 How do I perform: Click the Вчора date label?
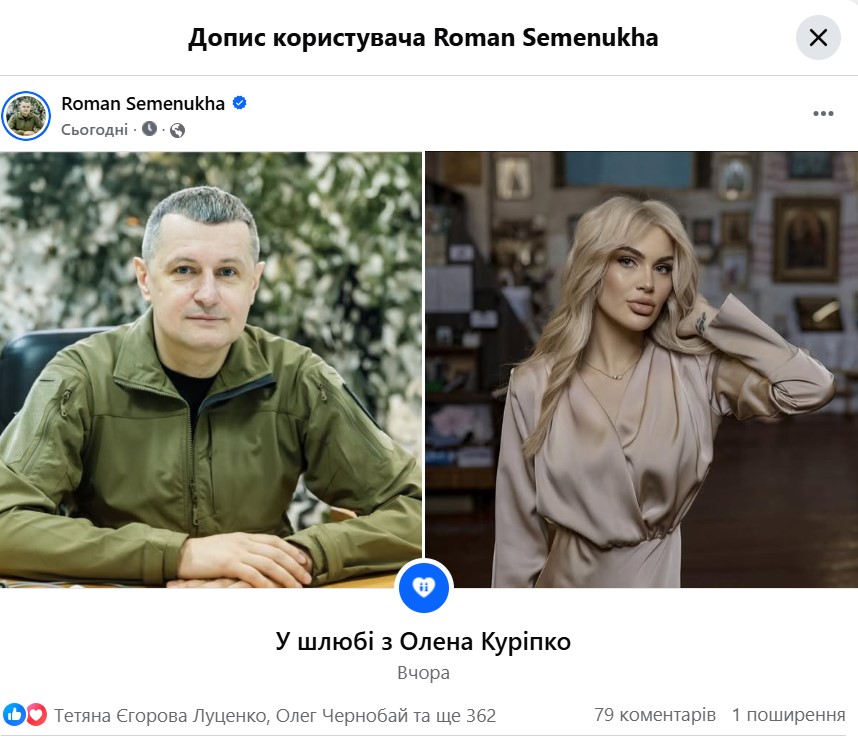[x=424, y=673]
